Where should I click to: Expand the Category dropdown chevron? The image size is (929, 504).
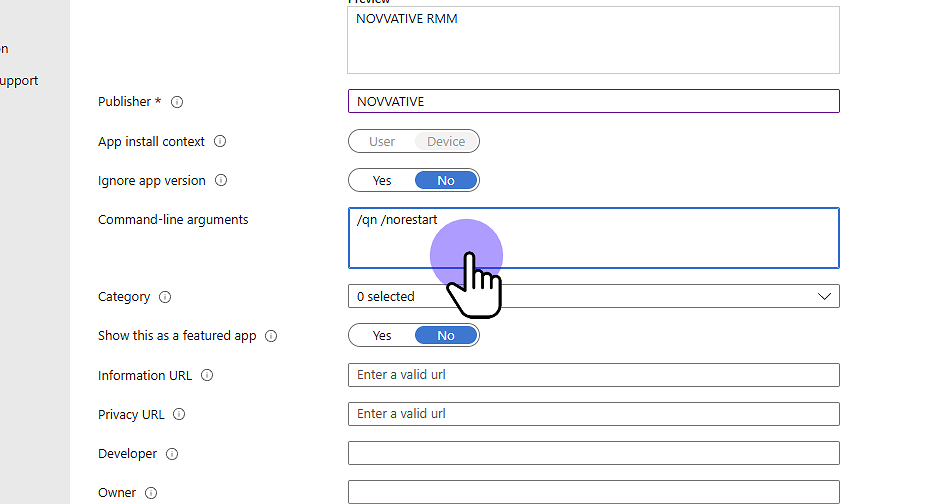824,296
